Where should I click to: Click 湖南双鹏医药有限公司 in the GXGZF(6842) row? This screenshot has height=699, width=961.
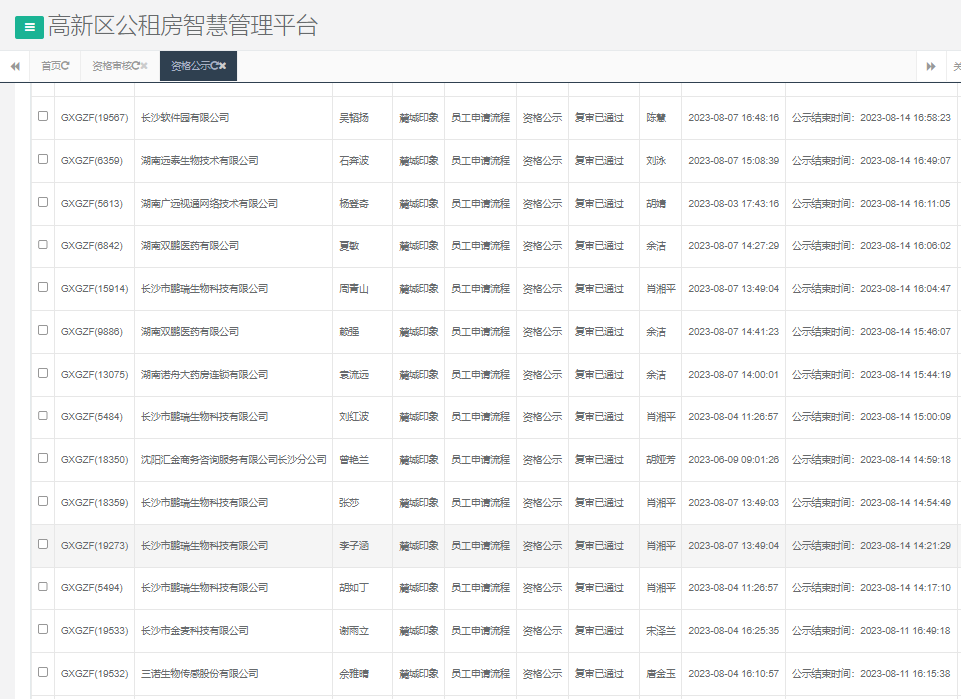click(190, 246)
